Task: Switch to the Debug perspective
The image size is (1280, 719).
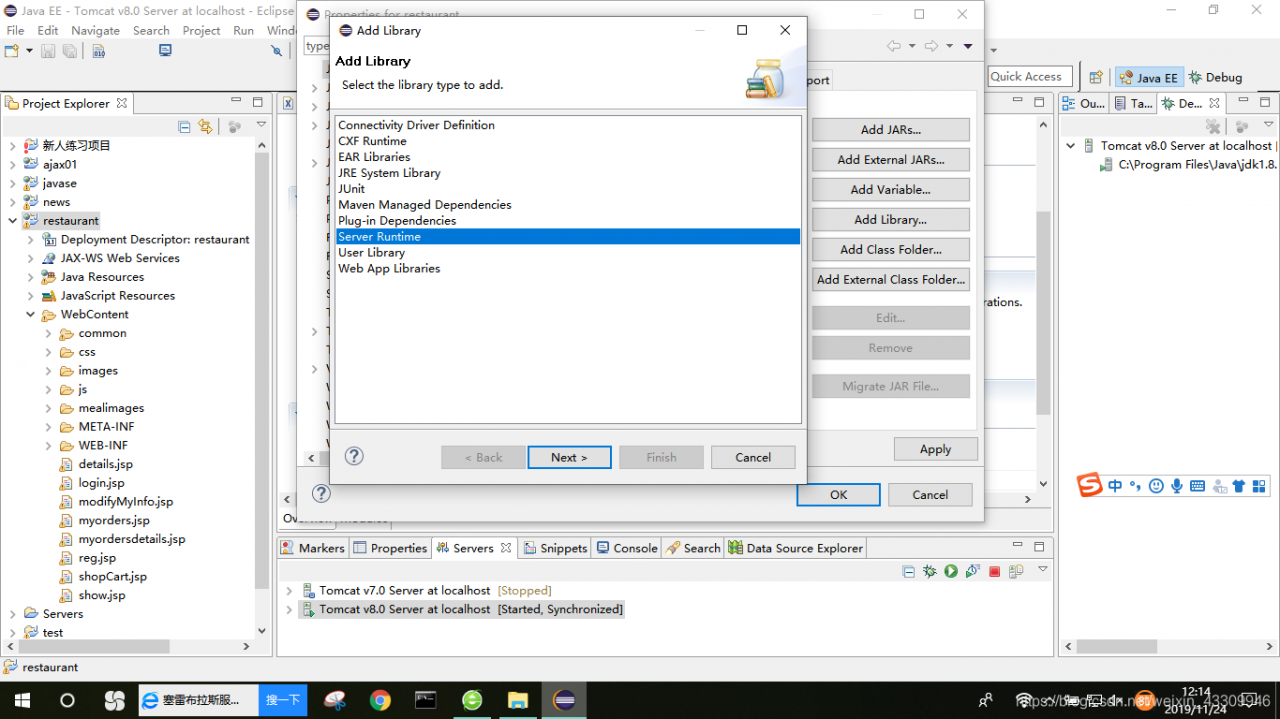Action: (x=1215, y=77)
